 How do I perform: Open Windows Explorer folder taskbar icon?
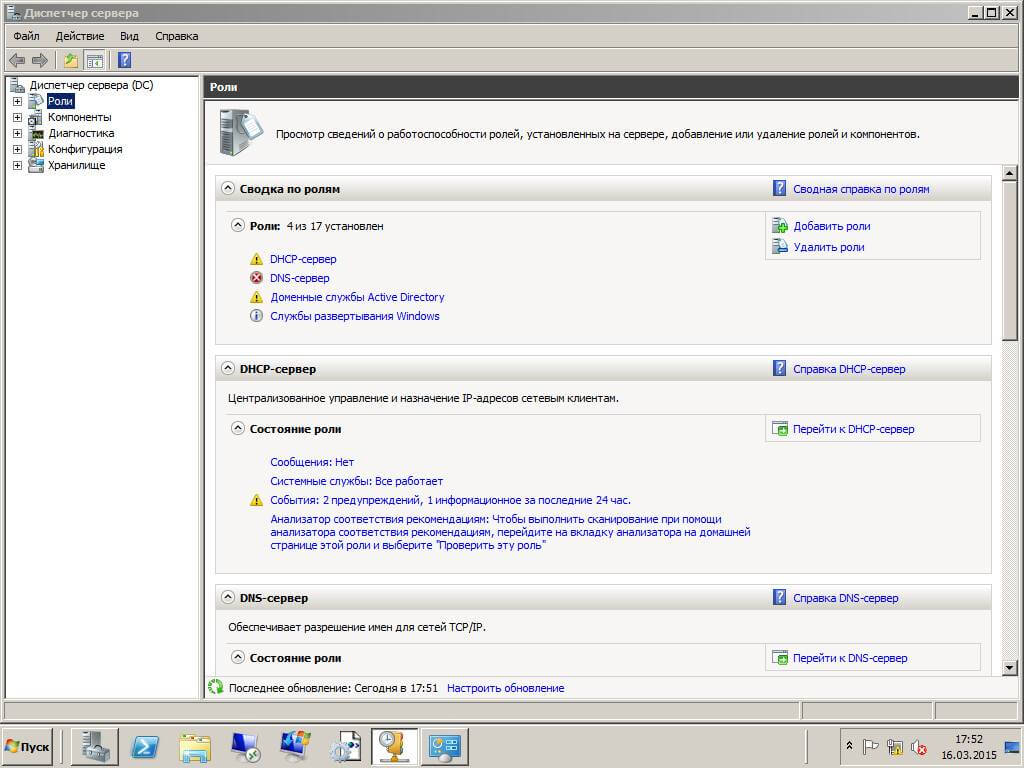[x=195, y=746]
